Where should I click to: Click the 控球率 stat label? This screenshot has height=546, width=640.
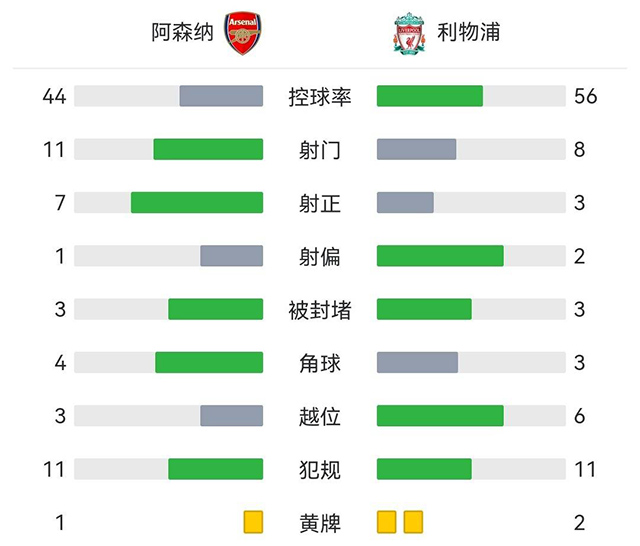320,97
